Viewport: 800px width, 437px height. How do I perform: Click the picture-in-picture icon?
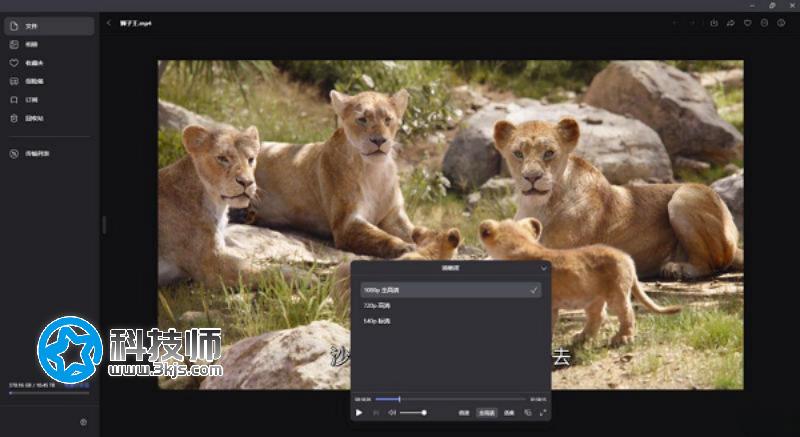528,413
